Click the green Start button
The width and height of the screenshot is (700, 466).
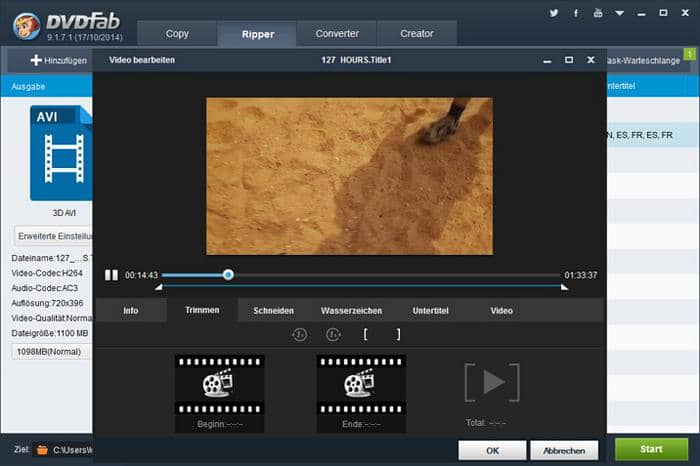651,449
